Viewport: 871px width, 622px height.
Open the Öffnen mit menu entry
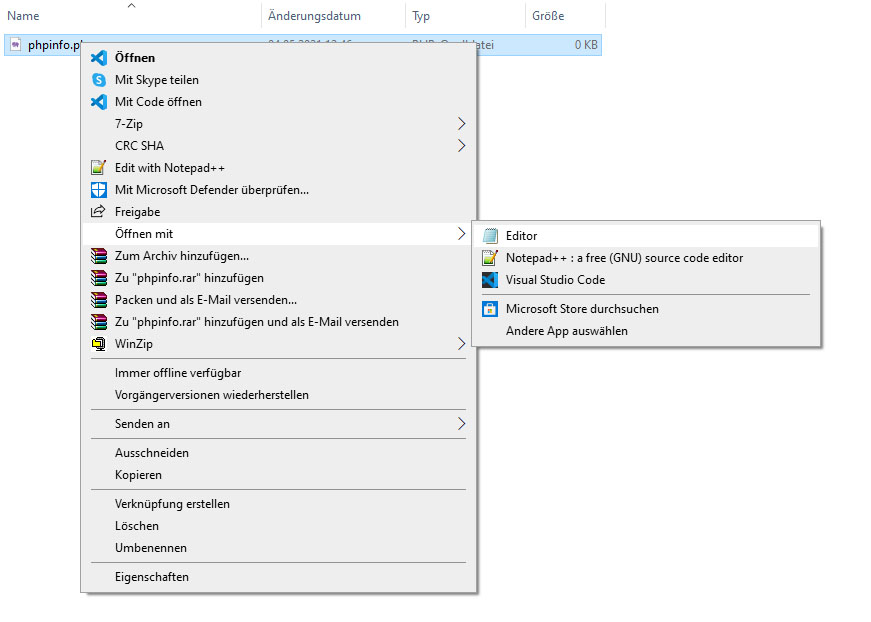278,234
